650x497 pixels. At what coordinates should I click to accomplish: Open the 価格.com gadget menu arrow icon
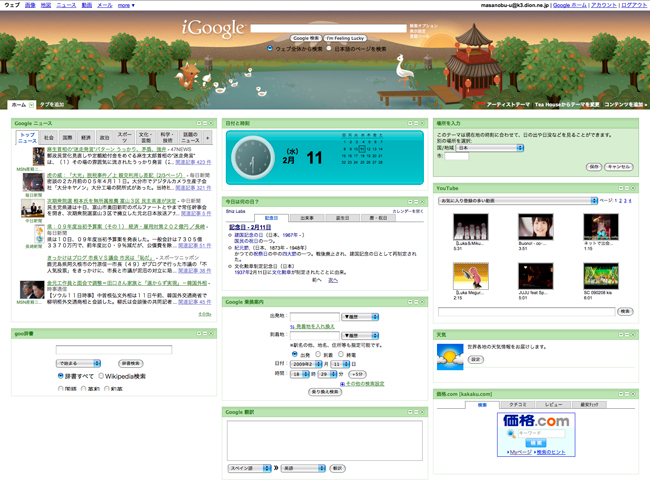tap(621, 394)
